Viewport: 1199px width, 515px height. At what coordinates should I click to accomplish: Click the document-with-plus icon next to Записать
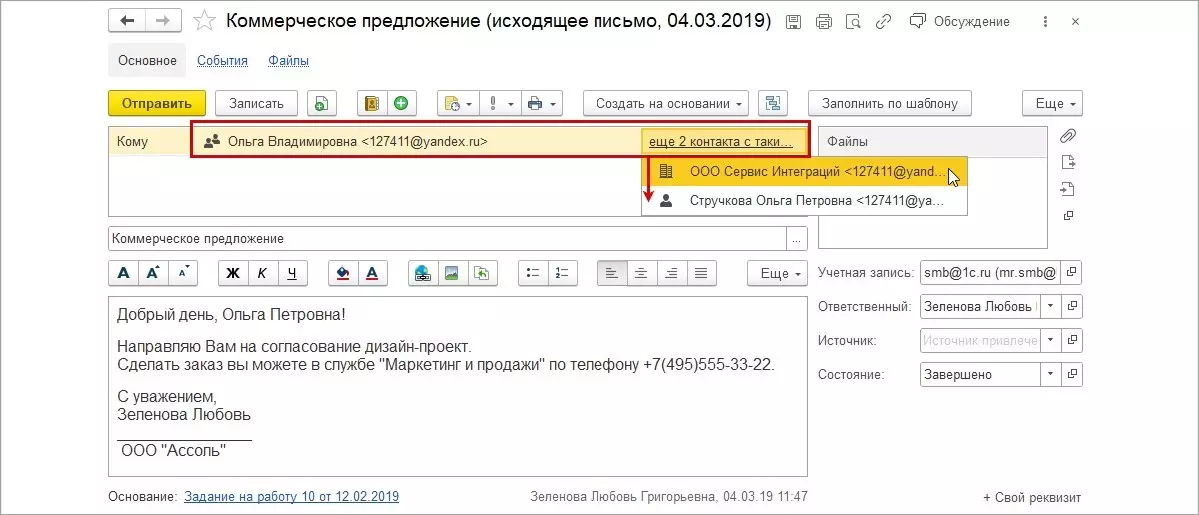(x=322, y=103)
